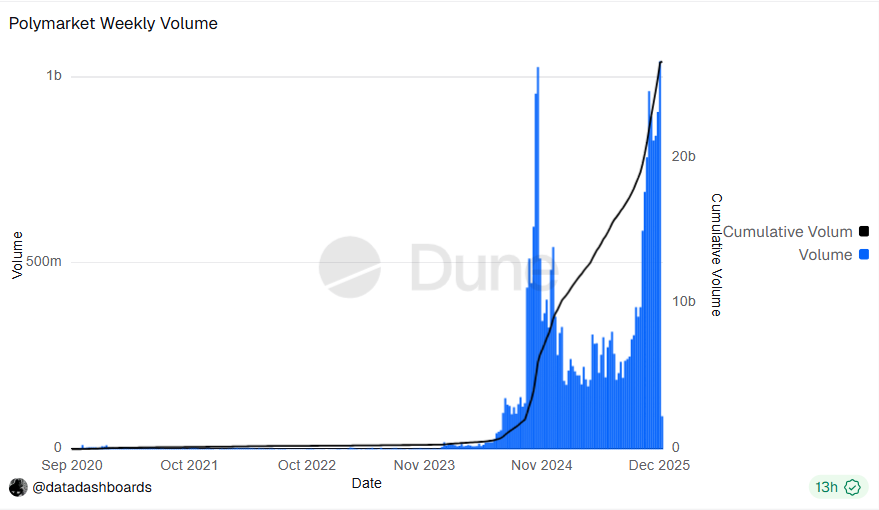The width and height of the screenshot is (879, 510).
Task: Toggle the Cumulative Volum legend label
Action: 787,232
